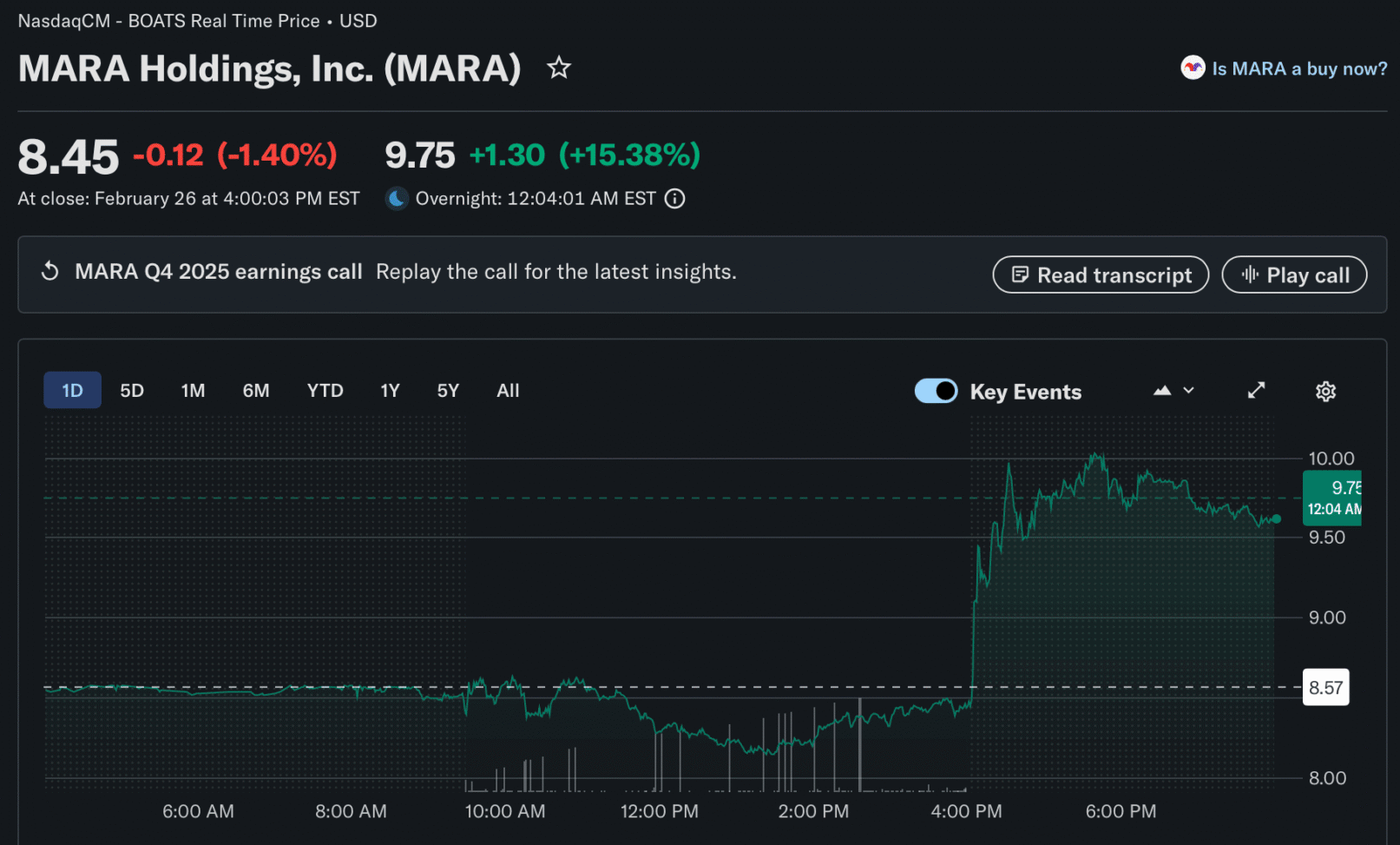
Task: Click the 'Is MARA a buy now' logo icon
Action: tap(1193, 68)
